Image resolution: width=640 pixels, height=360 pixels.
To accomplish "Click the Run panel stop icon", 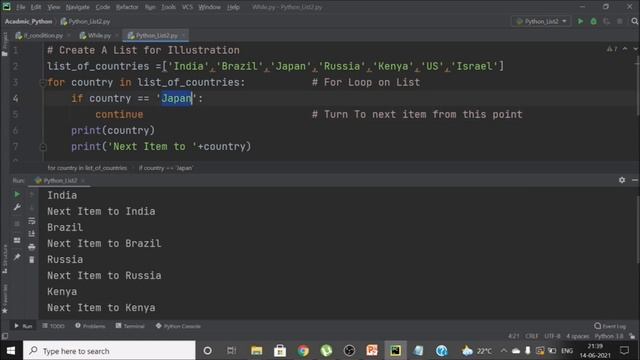I will [x=17, y=224].
